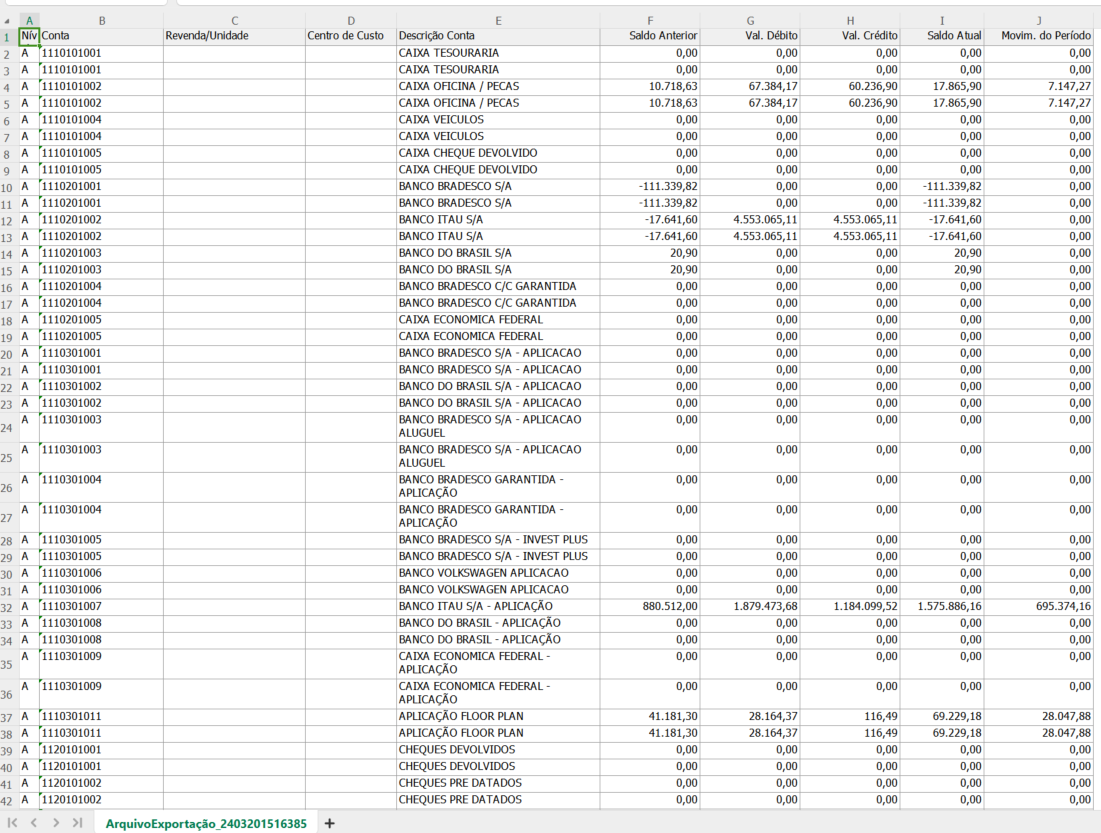
Task: Select column D by its header
Action: click(x=351, y=21)
